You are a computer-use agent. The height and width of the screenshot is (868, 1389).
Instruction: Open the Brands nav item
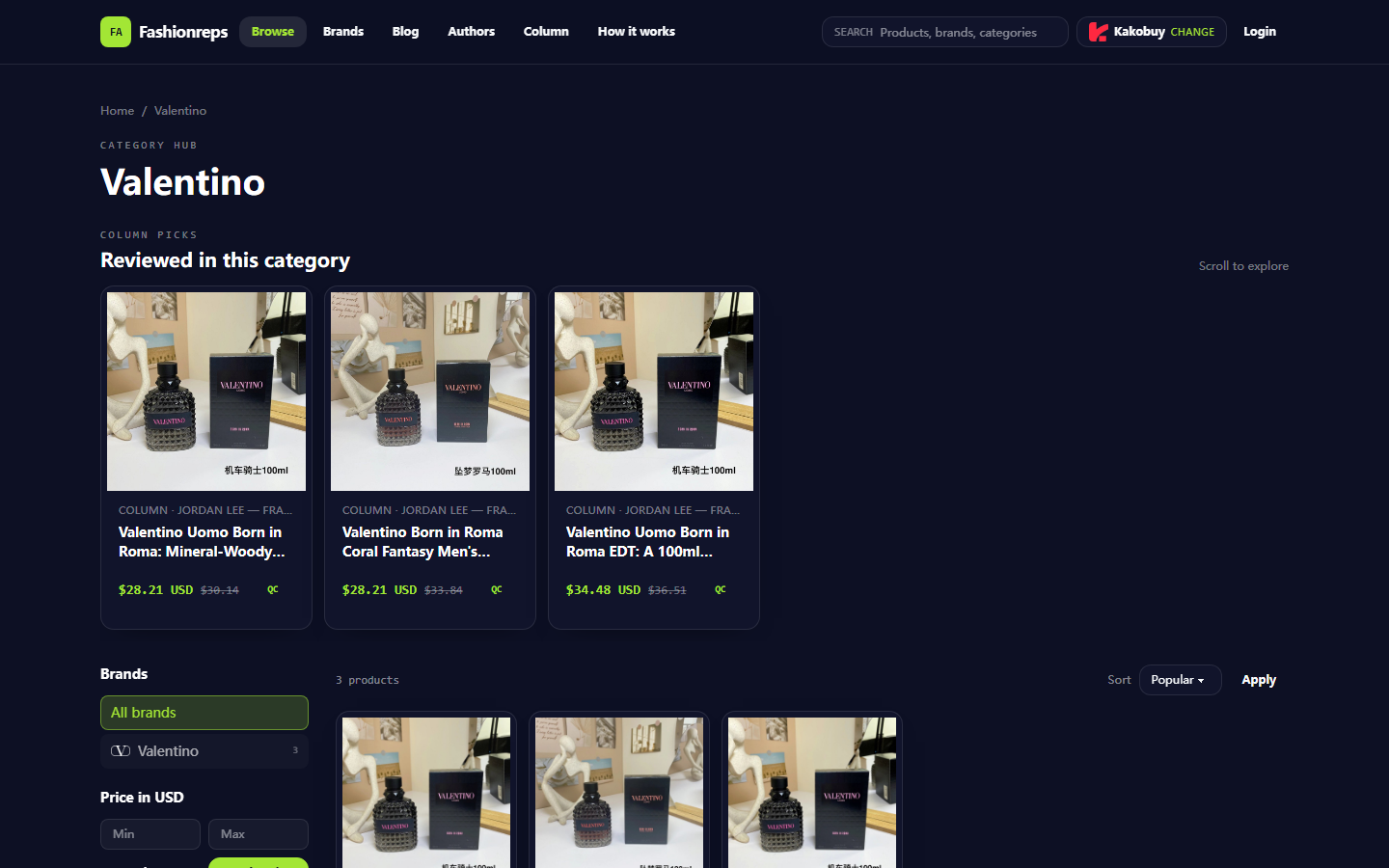pos(343,32)
